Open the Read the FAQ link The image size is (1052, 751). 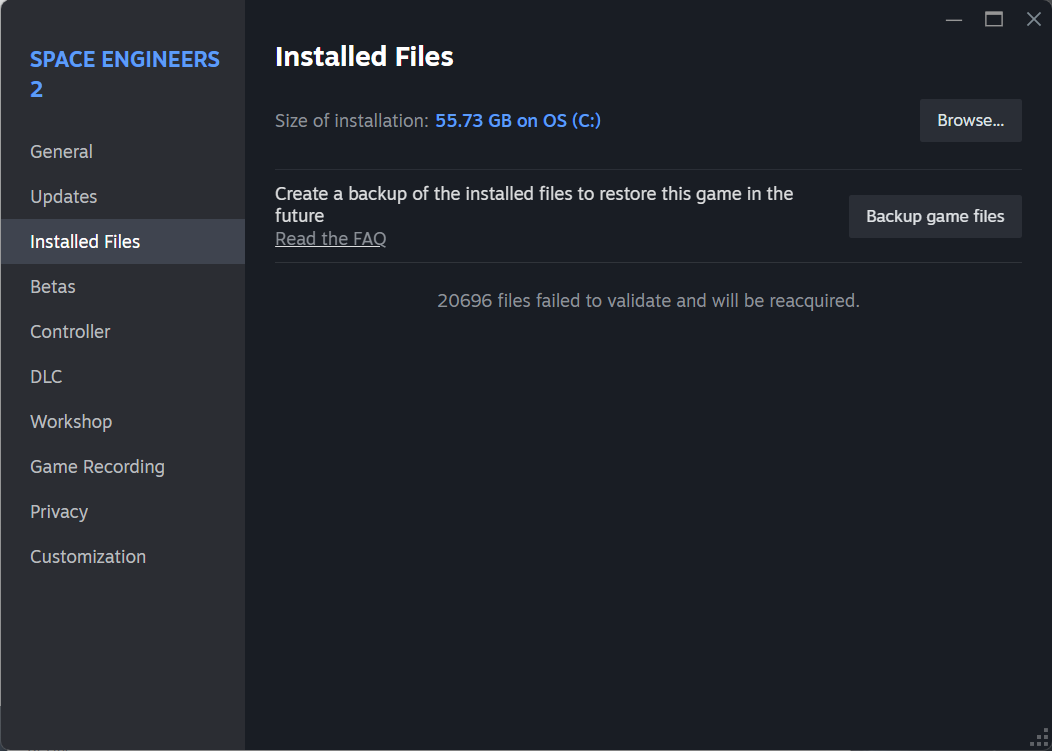pyautogui.click(x=330, y=239)
